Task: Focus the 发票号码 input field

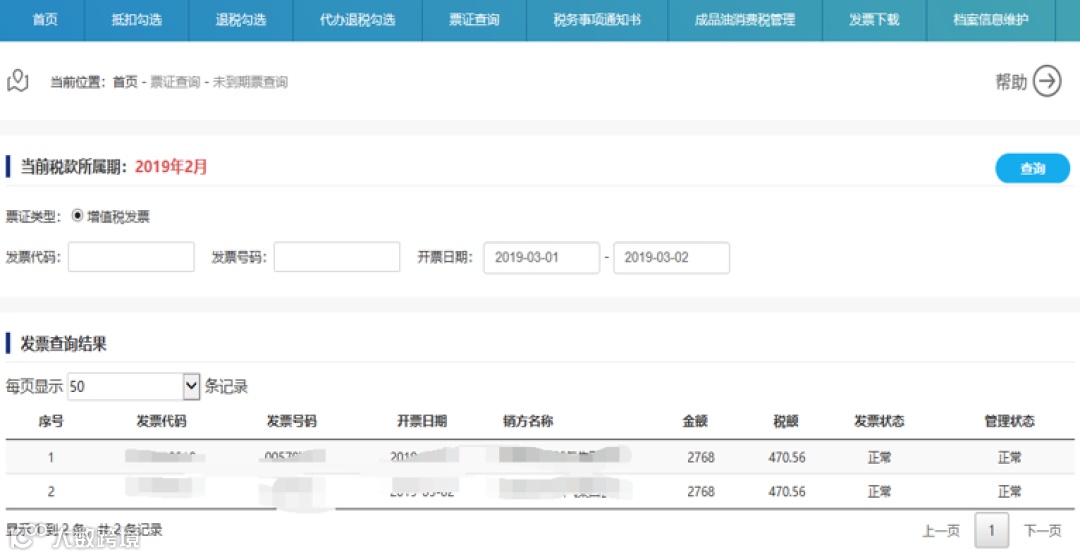Action: (x=337, y=257)
